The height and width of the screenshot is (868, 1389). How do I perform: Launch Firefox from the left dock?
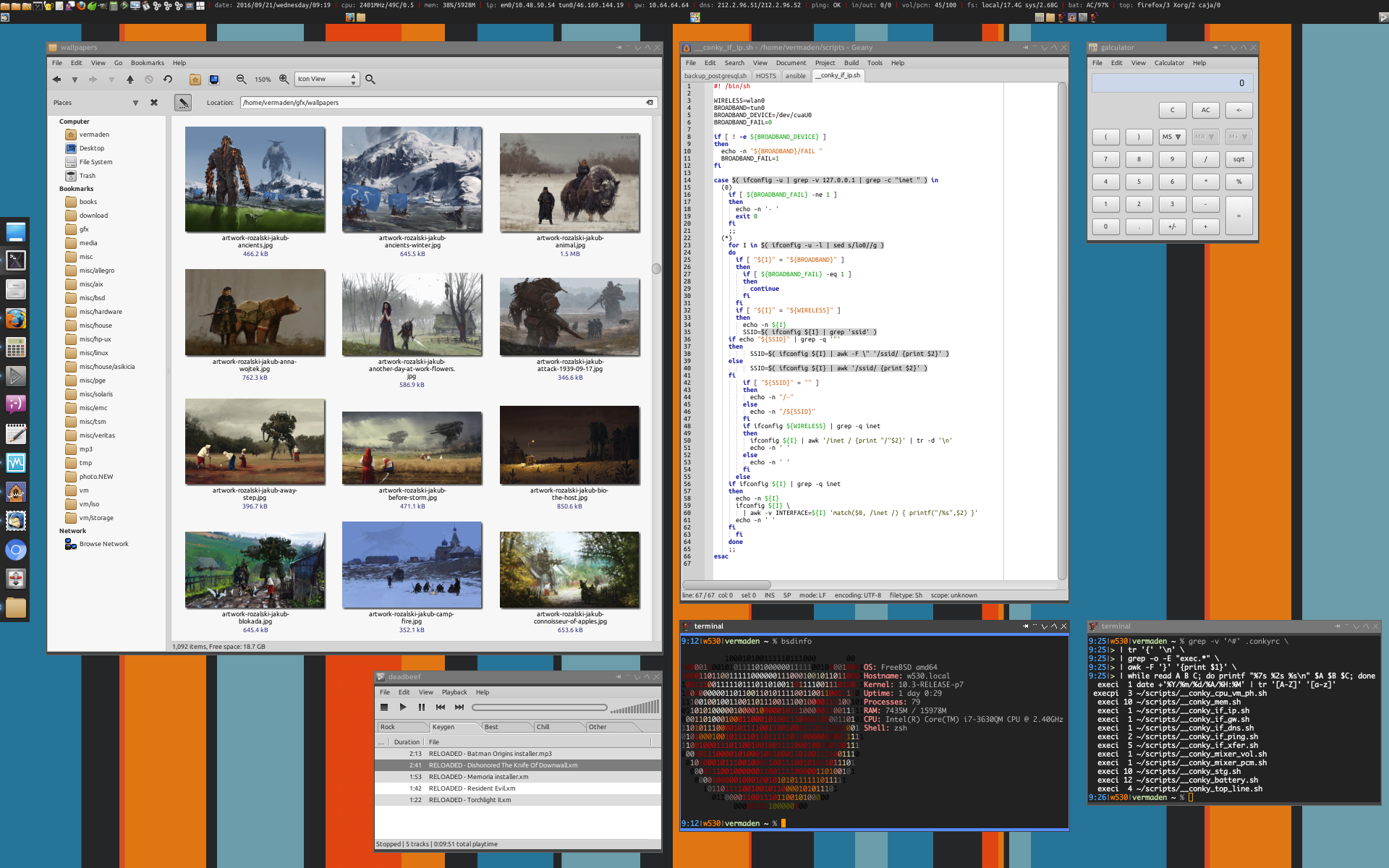click(x=16, y=318)
